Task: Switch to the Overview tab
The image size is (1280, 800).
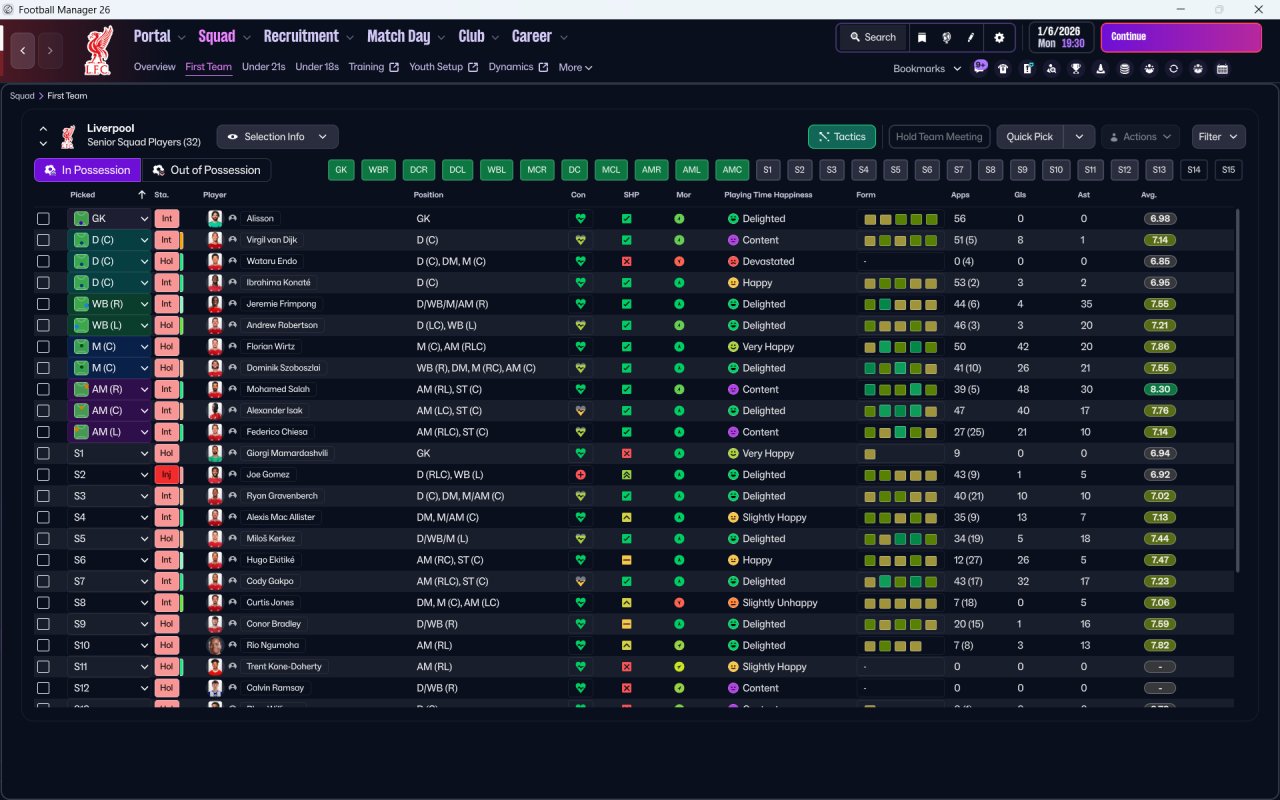Action: 155,67
